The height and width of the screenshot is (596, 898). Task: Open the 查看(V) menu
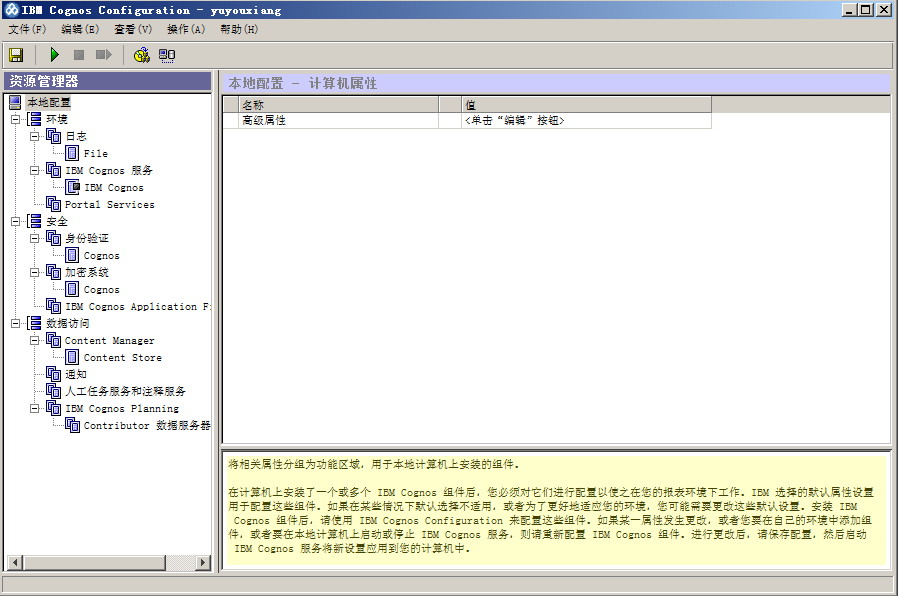pyautogui.click(x=133, y=29)
